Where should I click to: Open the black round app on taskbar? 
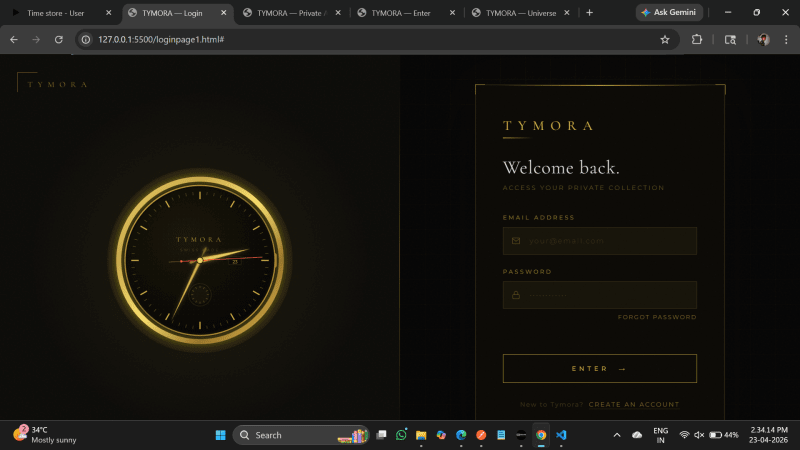521,435
